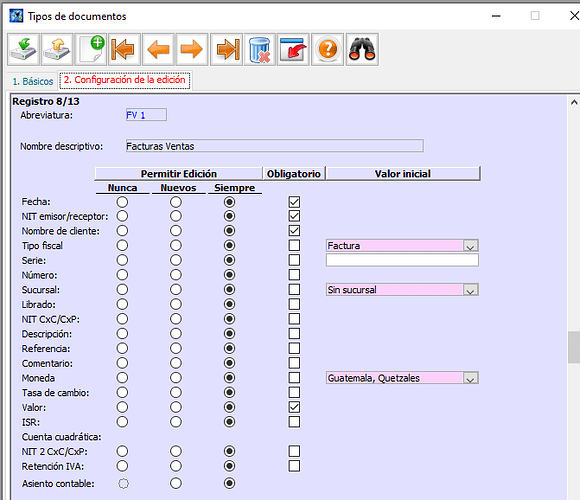Screen dimensions: 580x500
Task: Select Nunca radio for Número
Action: tap(122, 275)
